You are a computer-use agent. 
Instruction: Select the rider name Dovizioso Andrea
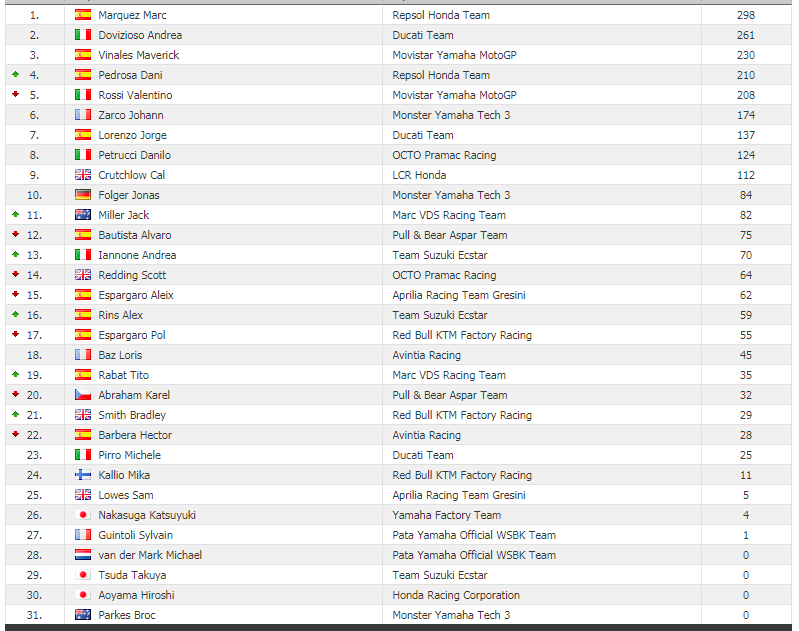tap(140, 35)
